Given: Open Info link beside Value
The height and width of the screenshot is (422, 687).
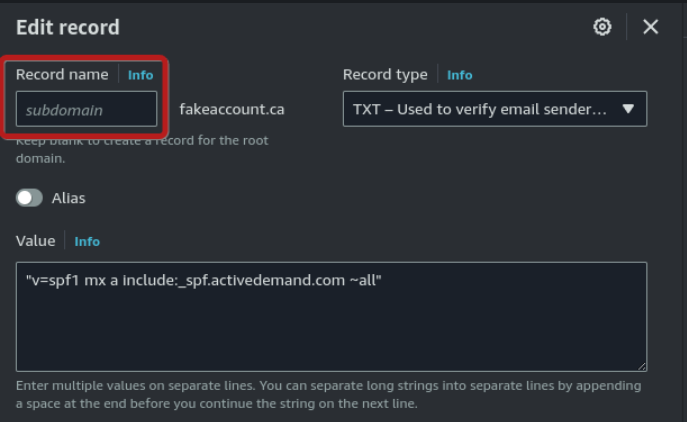Looking at the screenshot, I should 87,241.
